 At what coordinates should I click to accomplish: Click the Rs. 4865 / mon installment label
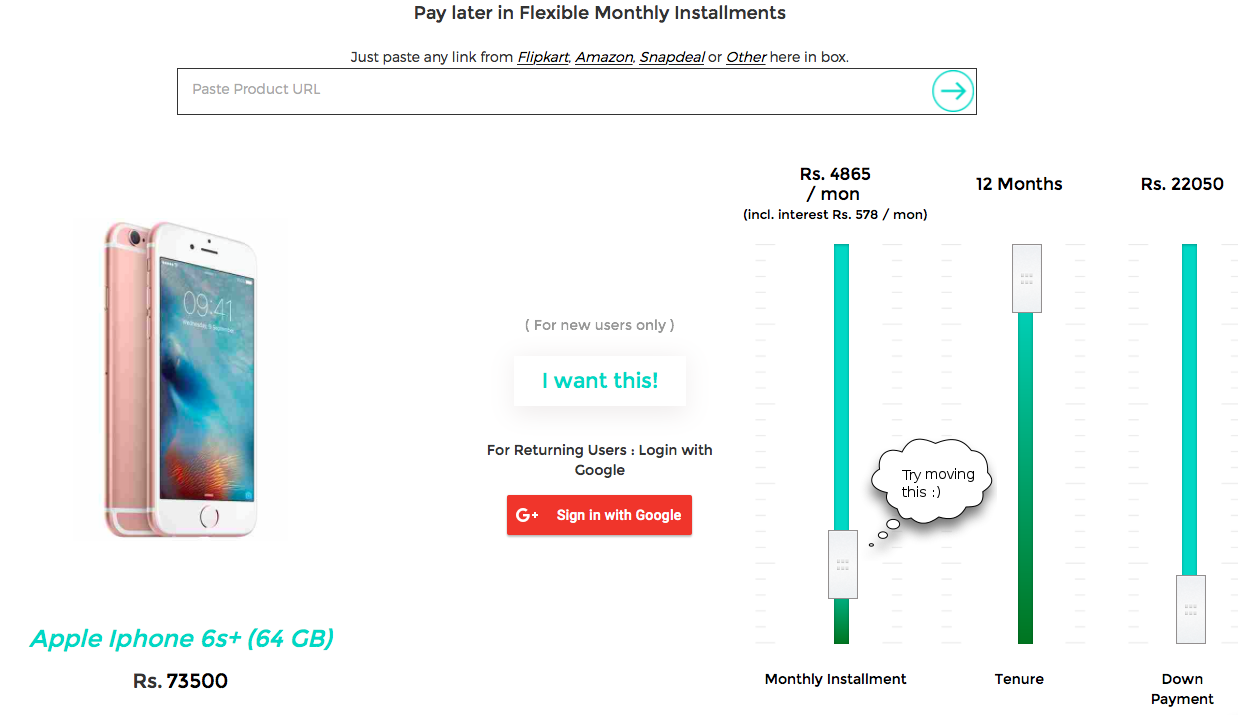(x=834, y=184)
